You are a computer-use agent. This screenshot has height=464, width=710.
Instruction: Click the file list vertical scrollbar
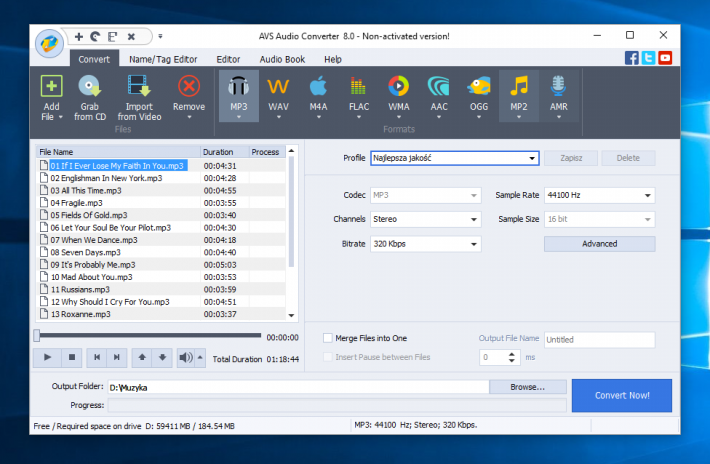click(x=291, y=212)
